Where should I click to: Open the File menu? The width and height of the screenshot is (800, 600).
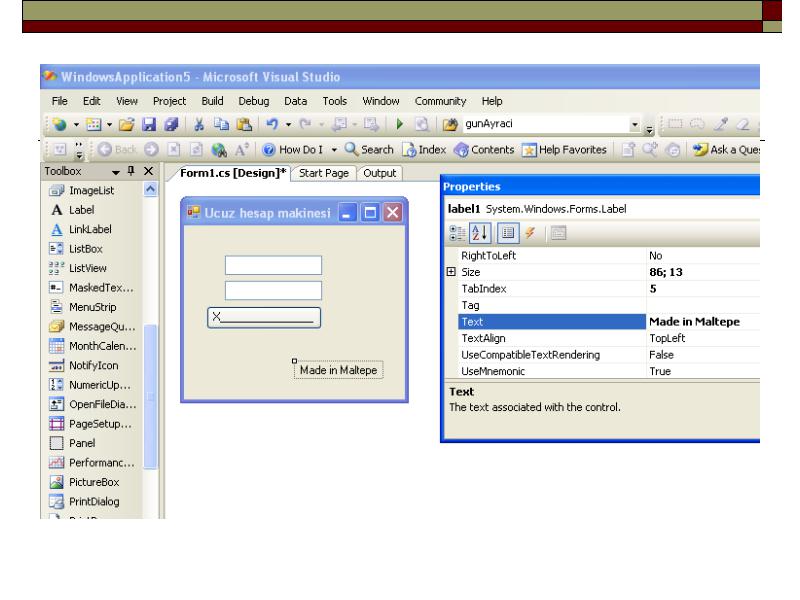coord(60,101)
